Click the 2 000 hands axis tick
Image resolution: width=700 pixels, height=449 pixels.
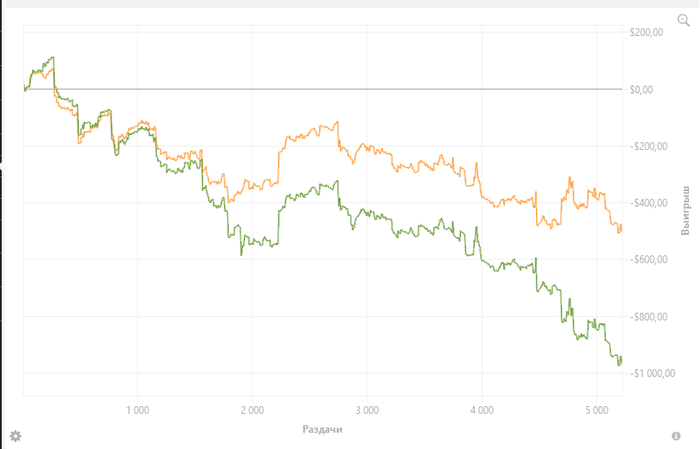click(252, 410)
